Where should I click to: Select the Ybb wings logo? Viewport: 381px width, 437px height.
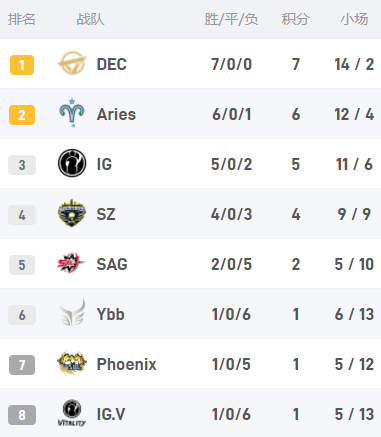click(x=72, y=313)
